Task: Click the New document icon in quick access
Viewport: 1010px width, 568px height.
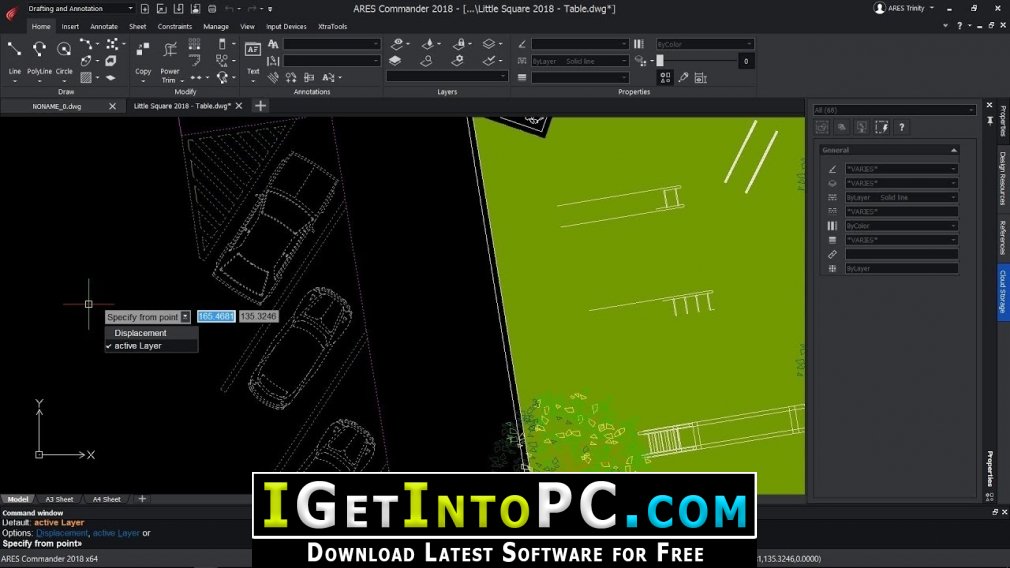Action: [x=144, y=8]
